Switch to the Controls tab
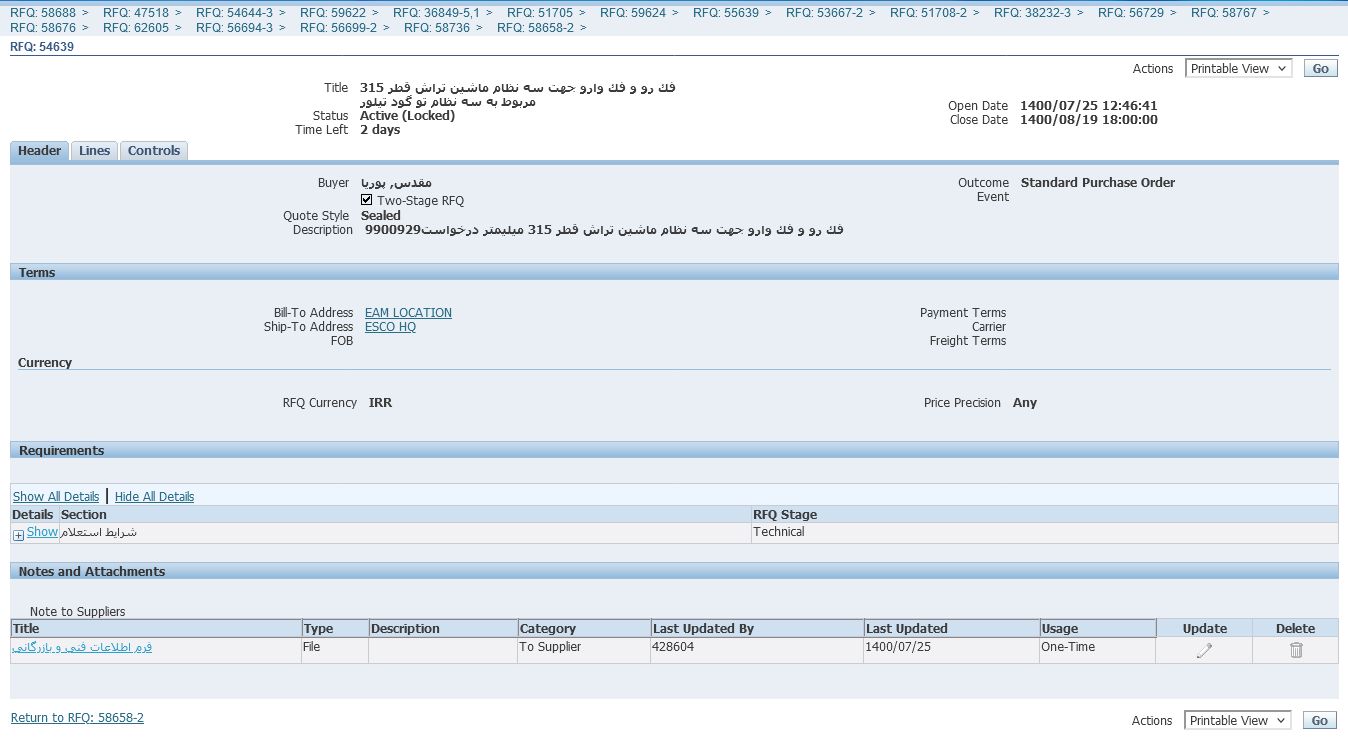The width and height of the screenshot is (1348, 737). (x=154, y=151)
